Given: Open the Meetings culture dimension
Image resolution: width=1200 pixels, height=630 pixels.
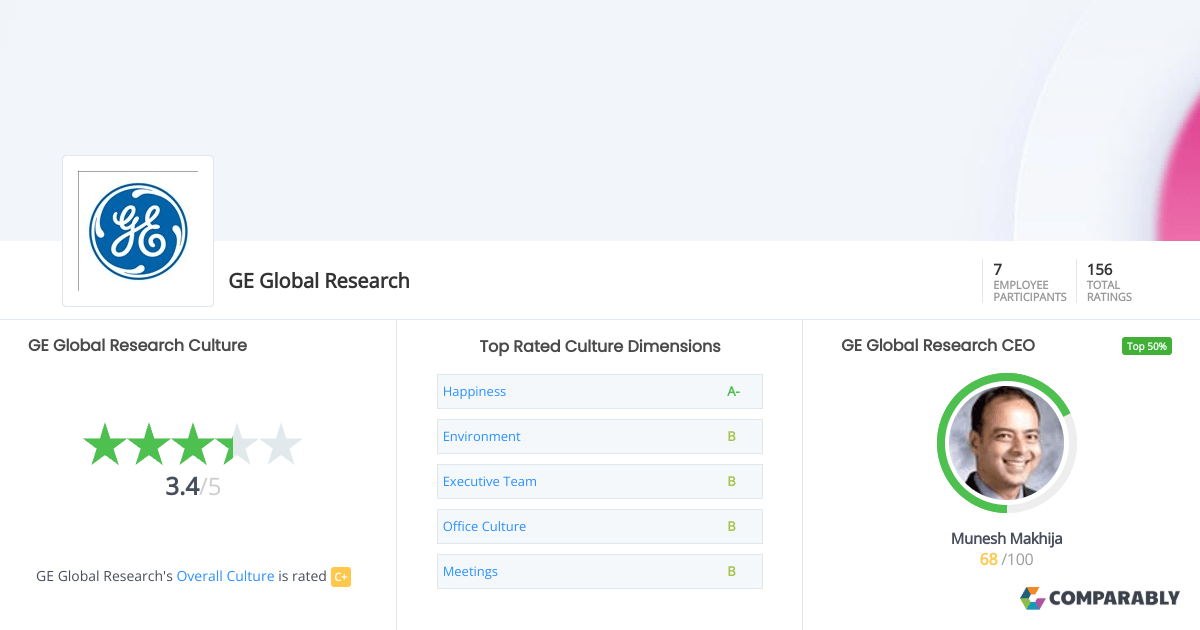Looking at the screenshot, I should tap(600, 572).
